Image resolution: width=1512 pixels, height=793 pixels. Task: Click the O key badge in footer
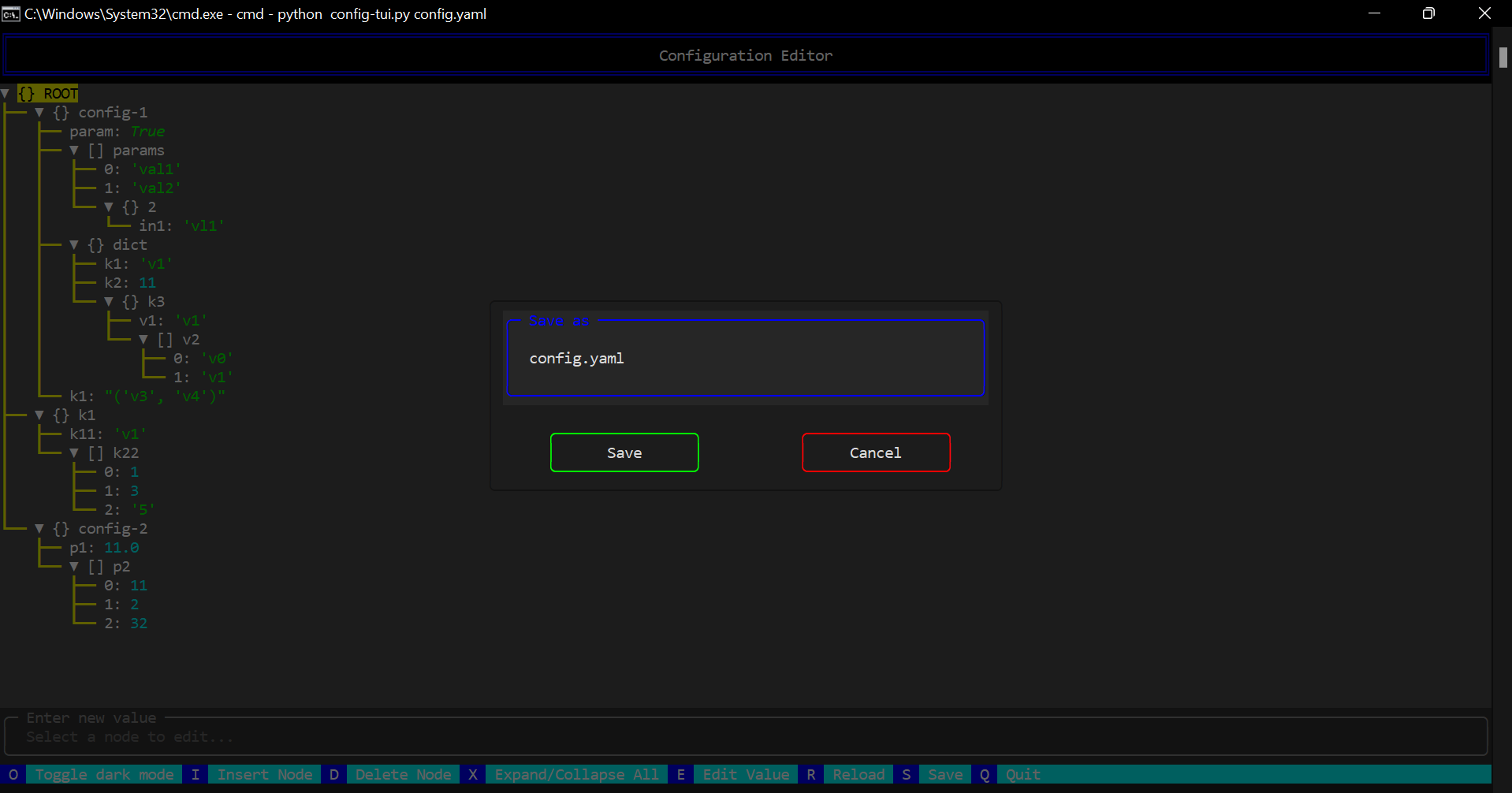tap(13, 775)
